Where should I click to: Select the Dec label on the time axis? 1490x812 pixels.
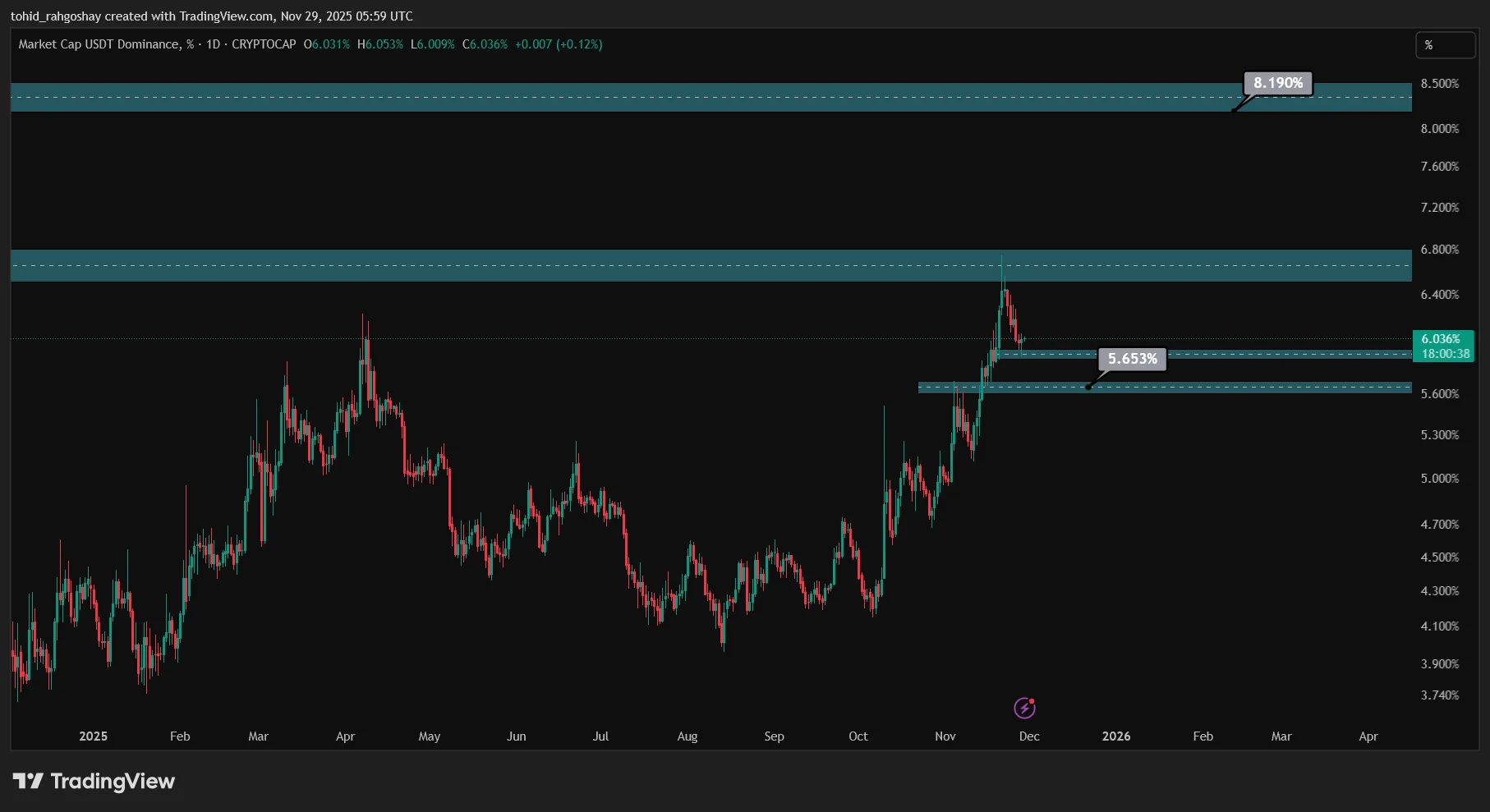pyautogui.click(x=1029, y=736)
